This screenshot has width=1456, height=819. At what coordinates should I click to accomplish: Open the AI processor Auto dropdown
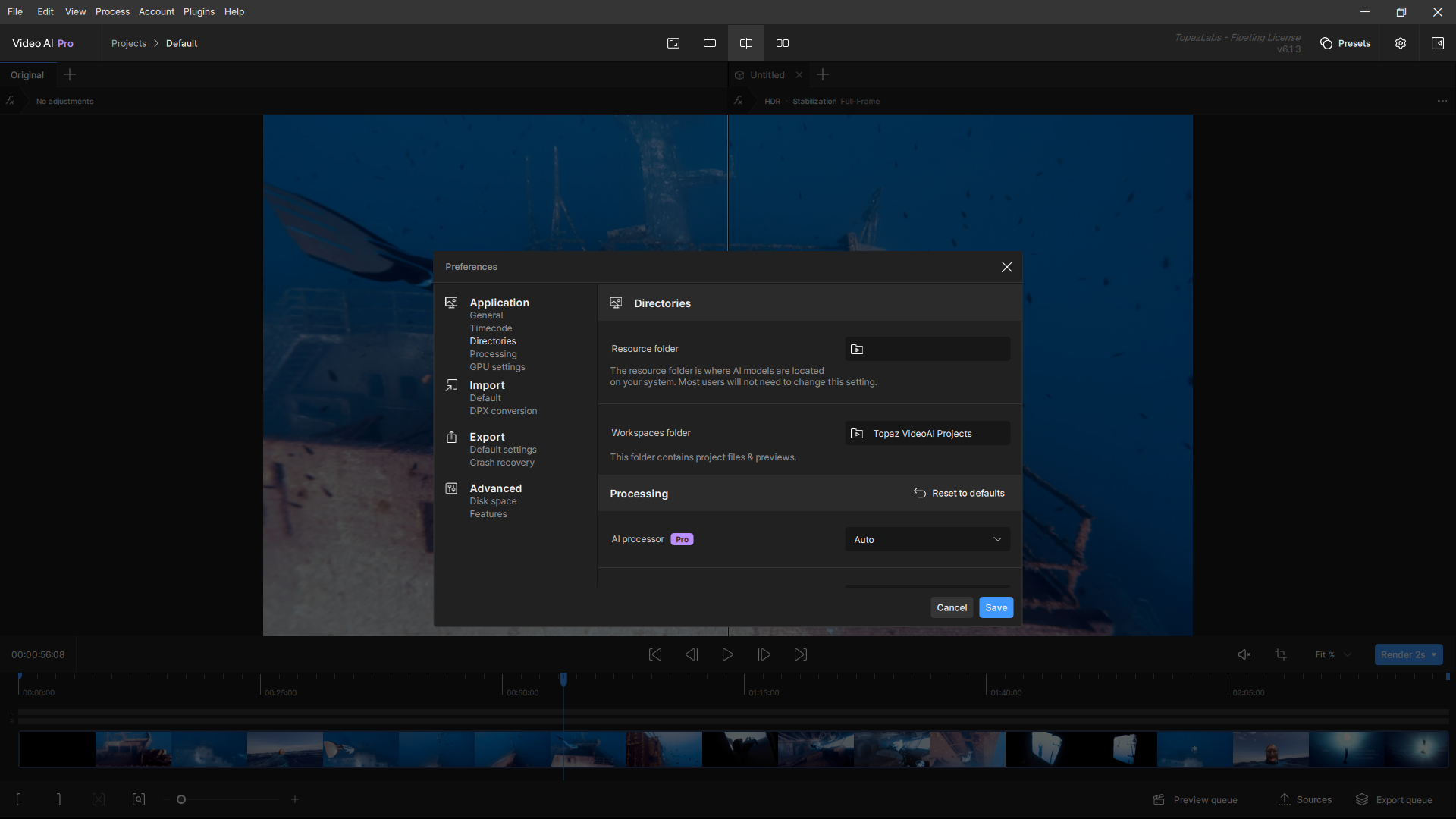[927, 539]
